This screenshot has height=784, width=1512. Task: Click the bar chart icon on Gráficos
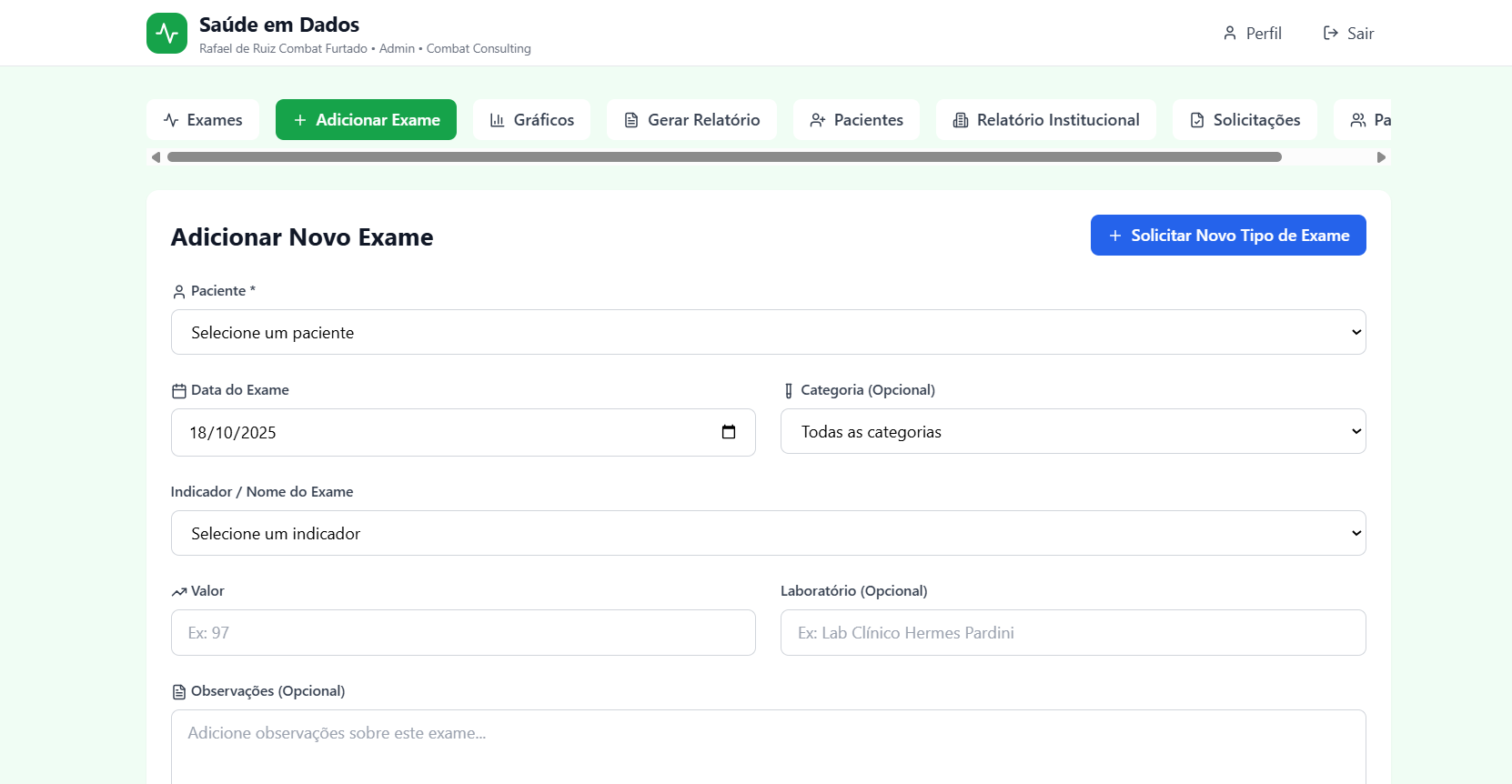(497, 120)
